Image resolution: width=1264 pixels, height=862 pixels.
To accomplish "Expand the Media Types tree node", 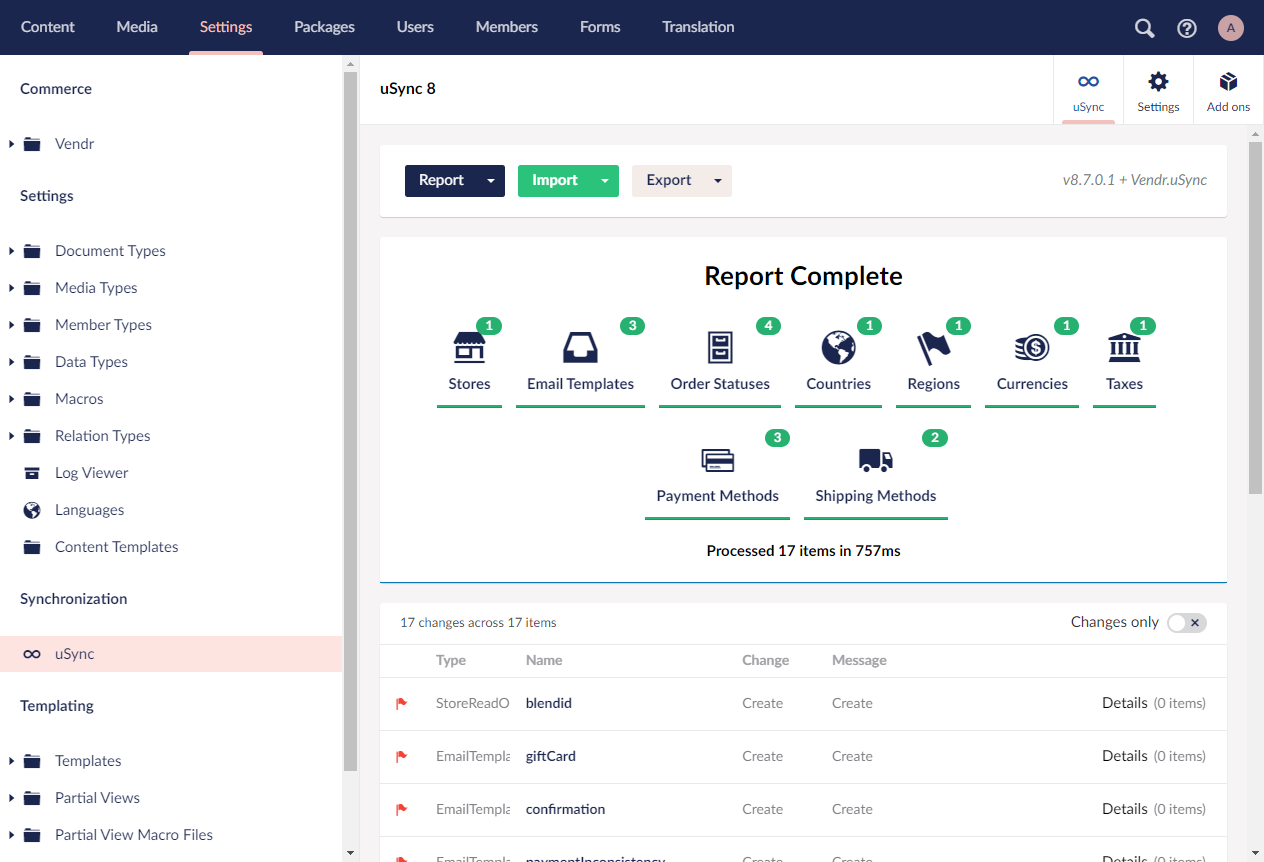I will tap(11, 288).
